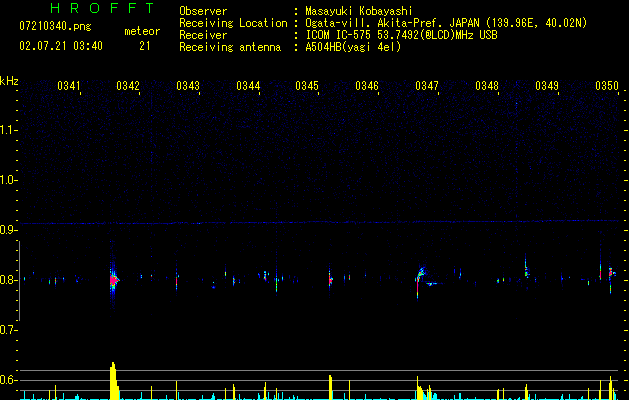Click the 0345 time marker

[307, 86]
